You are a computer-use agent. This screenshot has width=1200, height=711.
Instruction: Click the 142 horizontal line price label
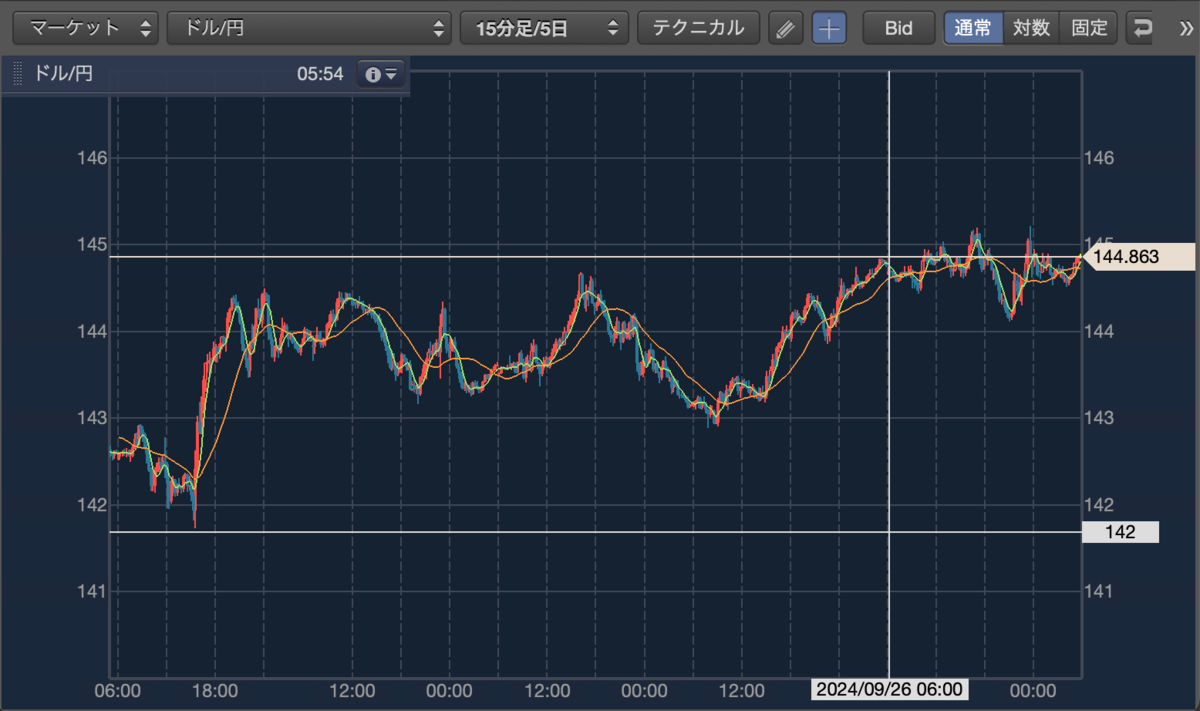coord(1121,532)
